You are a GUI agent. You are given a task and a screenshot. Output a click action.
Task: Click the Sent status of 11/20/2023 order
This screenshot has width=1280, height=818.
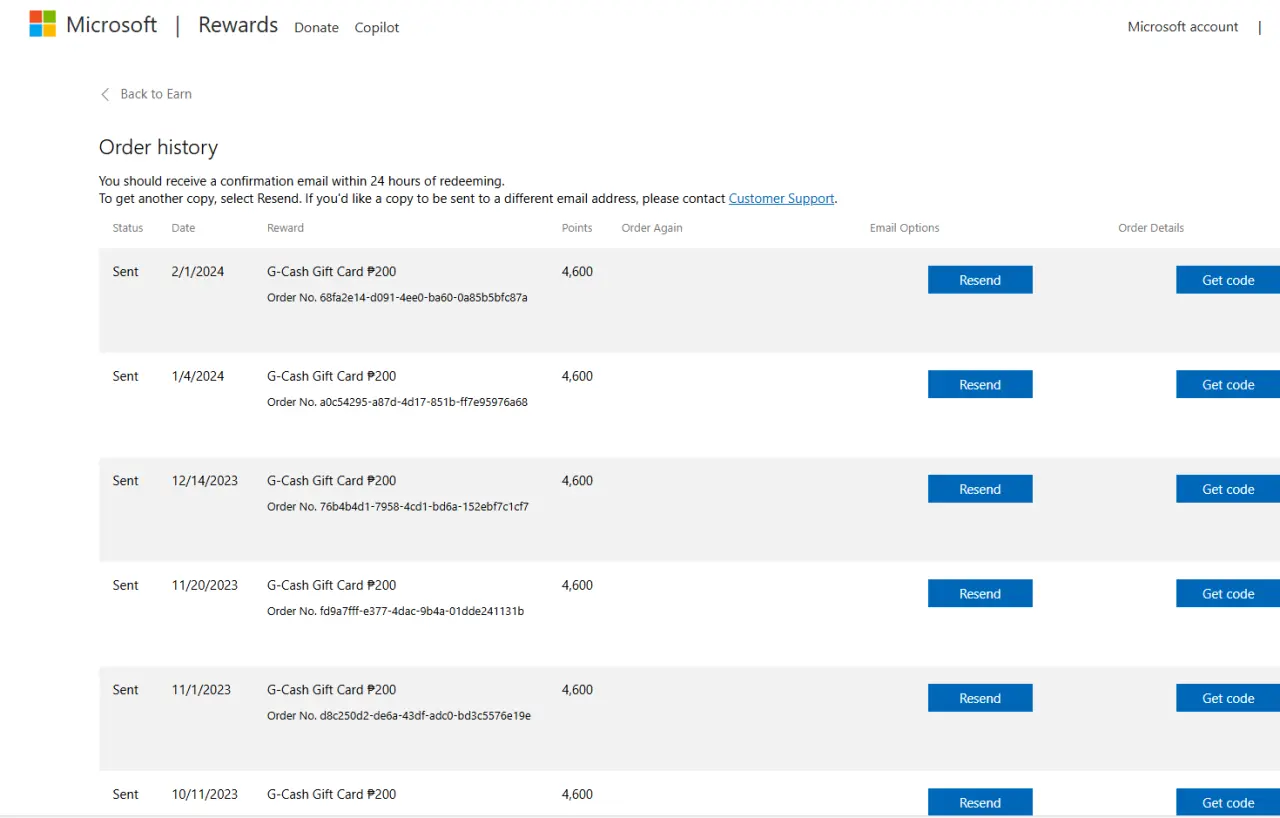click(x=126, y=586)
